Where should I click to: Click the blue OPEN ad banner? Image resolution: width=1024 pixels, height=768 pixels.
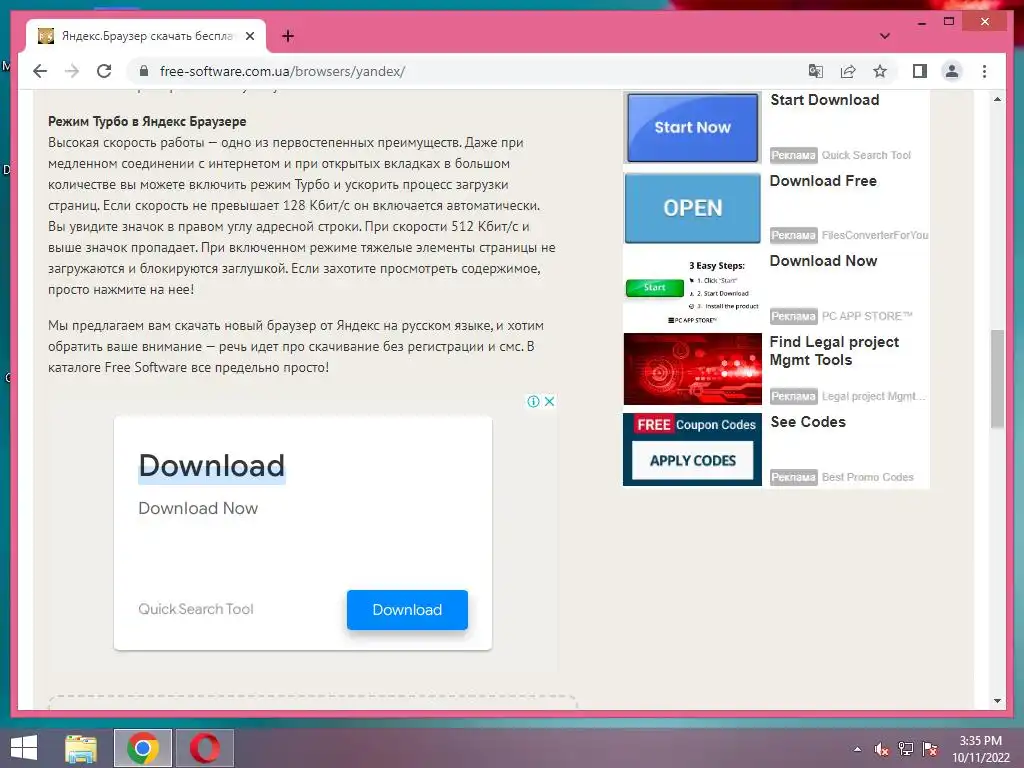(692, 208)
